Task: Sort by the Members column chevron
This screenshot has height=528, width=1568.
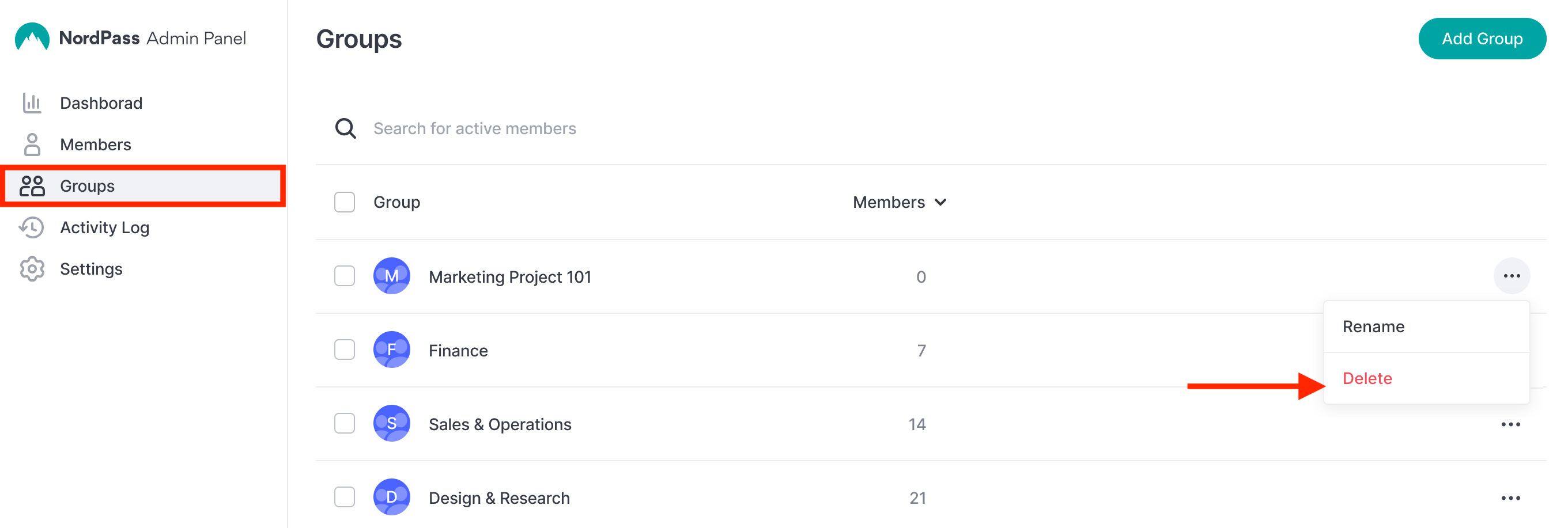Action: click(x=940, y=203)
